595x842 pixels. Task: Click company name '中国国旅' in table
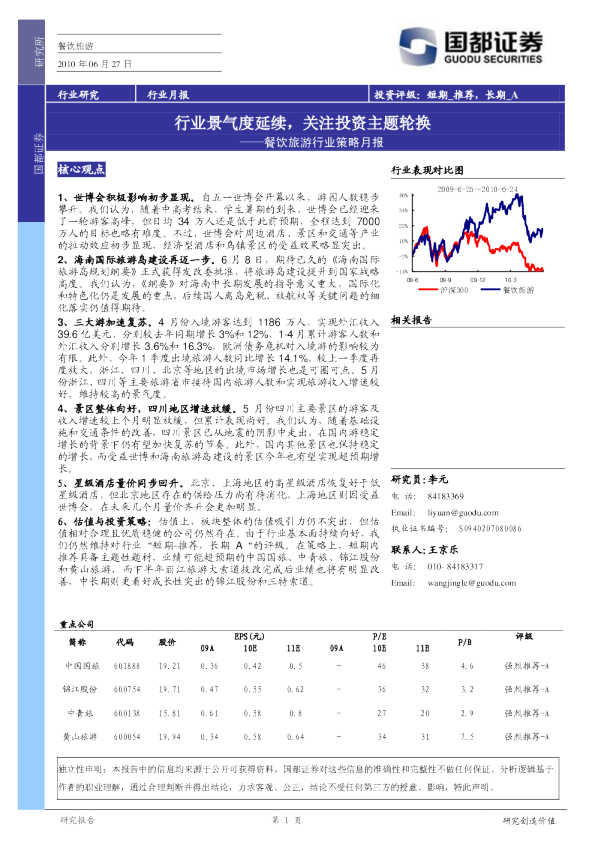coord(82,666)
